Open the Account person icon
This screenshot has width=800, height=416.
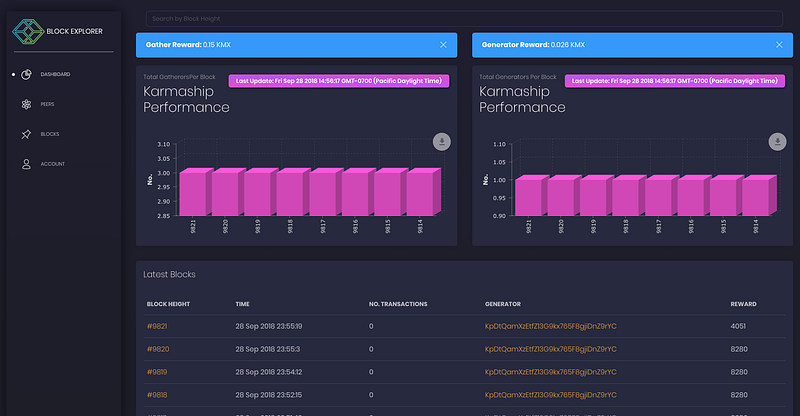26,164
